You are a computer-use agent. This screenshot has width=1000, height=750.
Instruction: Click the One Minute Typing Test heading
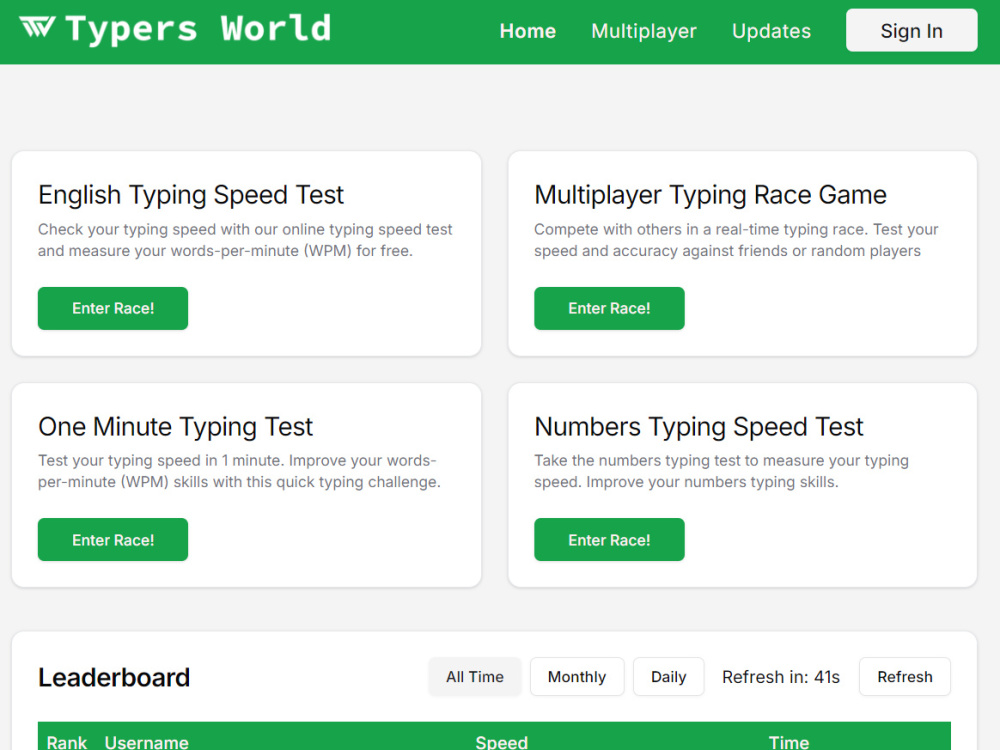[x=175, y=427]
